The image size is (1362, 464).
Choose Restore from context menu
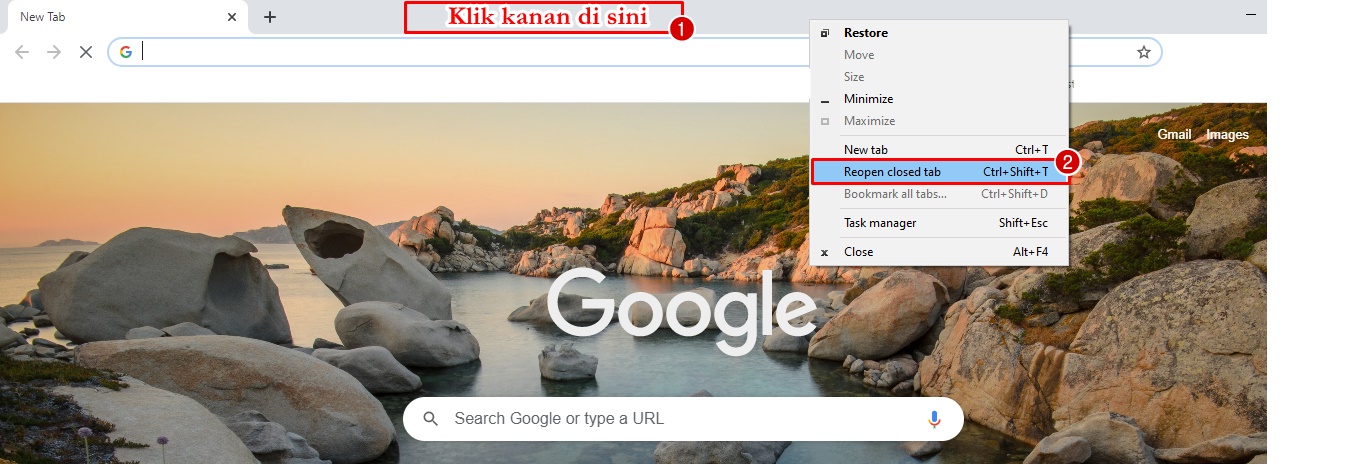[939, 33]
